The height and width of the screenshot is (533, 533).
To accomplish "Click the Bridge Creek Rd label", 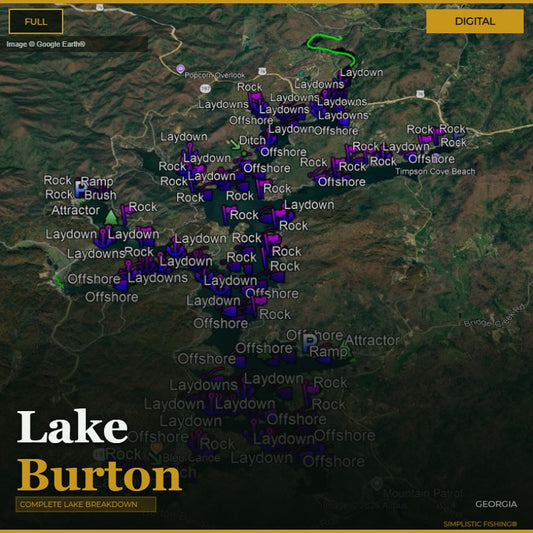I will click(x=495, y=317).
